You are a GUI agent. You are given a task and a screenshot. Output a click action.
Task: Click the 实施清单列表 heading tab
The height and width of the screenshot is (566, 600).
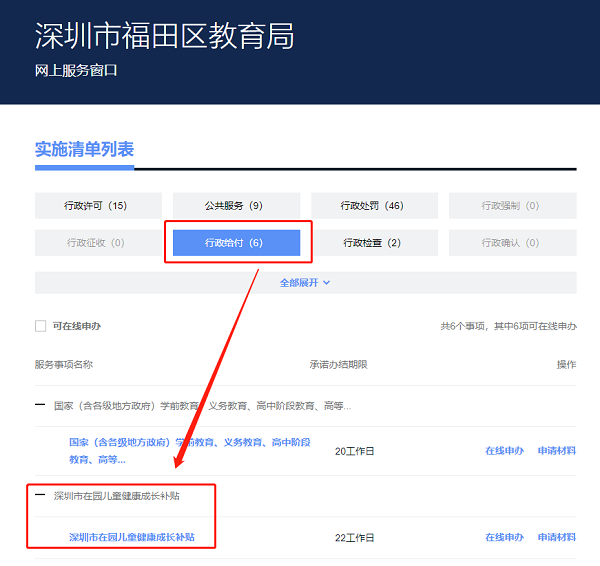[85, 149]
